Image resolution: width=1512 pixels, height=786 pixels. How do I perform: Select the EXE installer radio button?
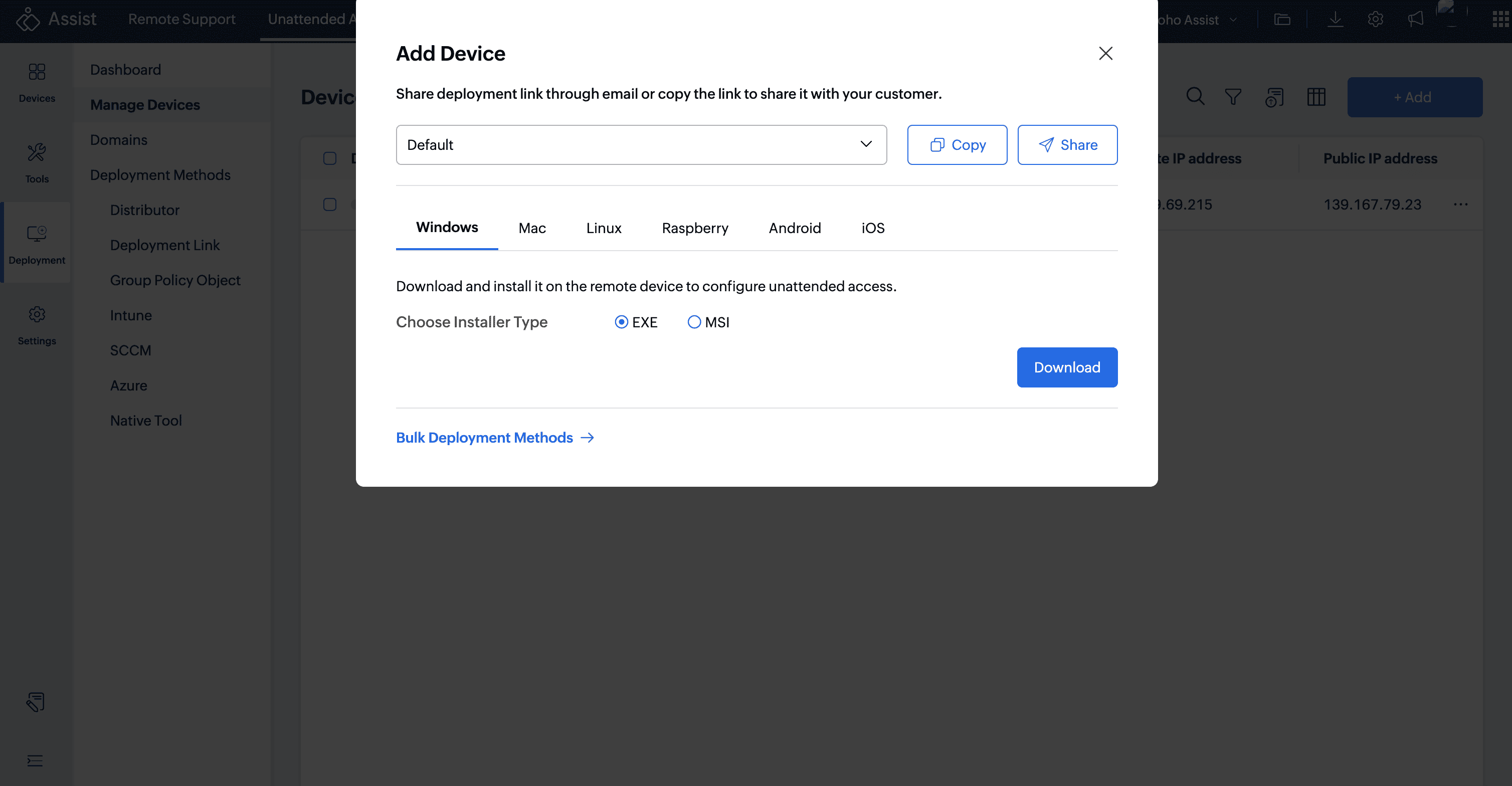[621, 322]
